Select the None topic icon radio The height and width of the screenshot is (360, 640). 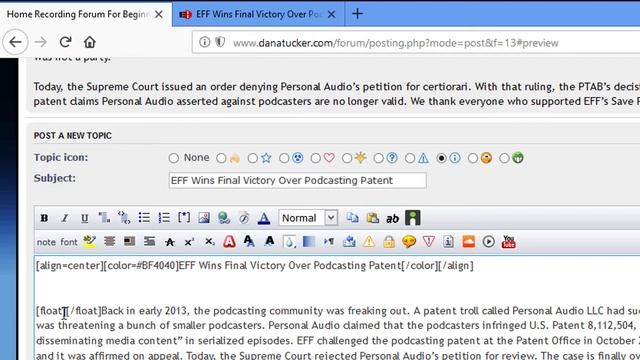point(173,158)
